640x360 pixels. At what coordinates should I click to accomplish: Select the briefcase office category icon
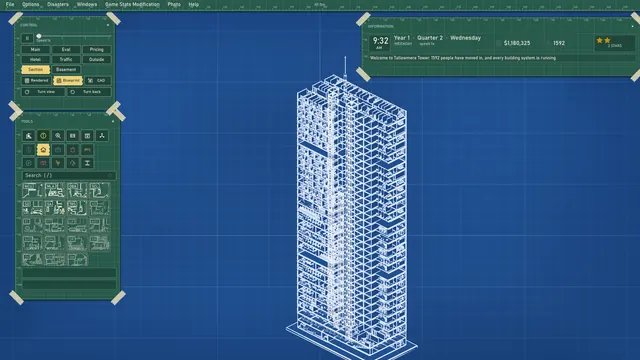pos(58,150)
